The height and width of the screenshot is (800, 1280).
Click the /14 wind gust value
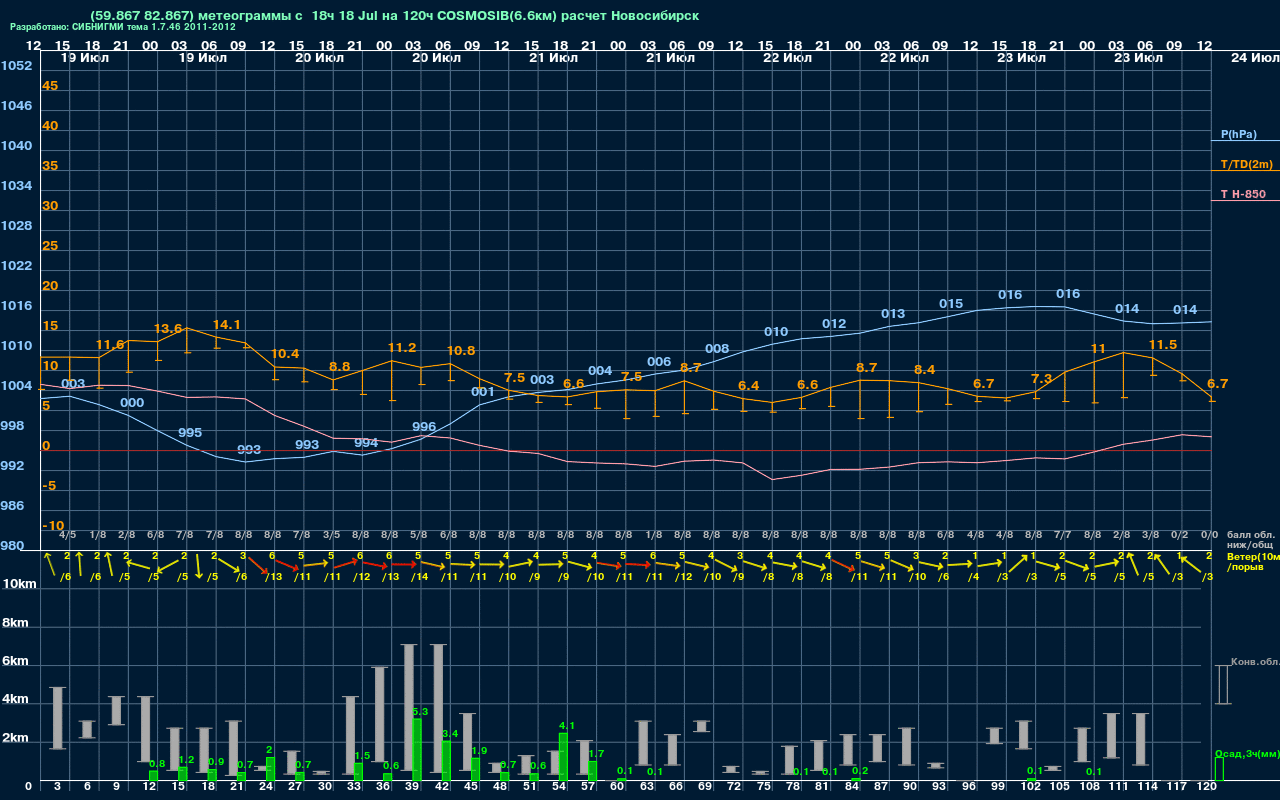(x=418, y=577)
